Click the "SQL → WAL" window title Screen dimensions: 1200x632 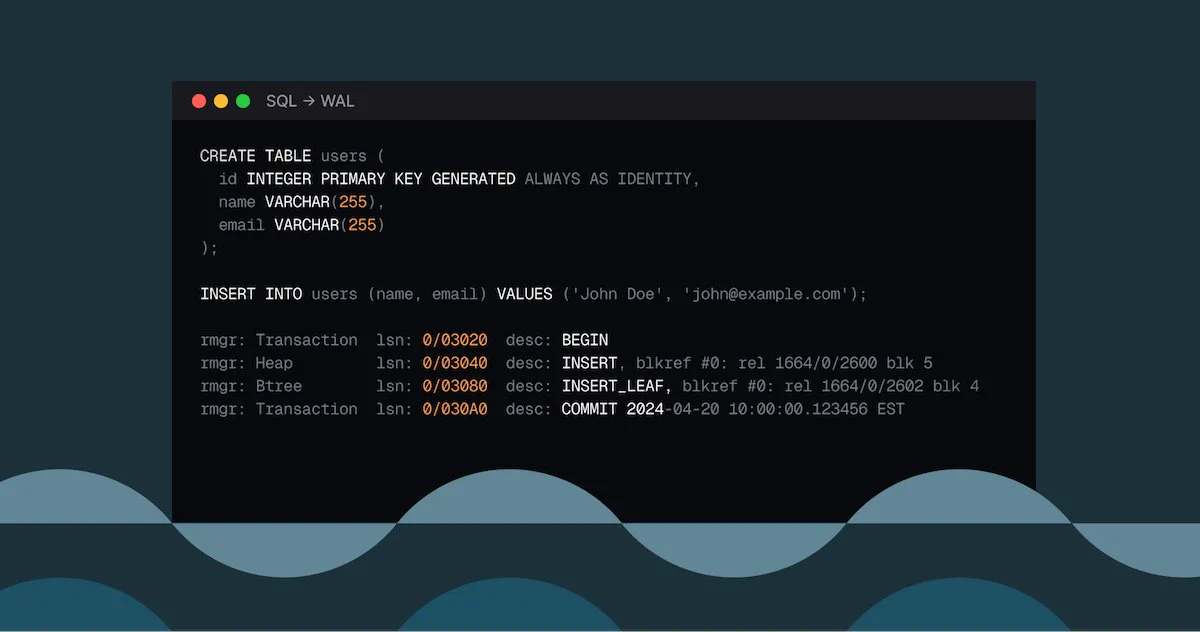click(310, 101)
